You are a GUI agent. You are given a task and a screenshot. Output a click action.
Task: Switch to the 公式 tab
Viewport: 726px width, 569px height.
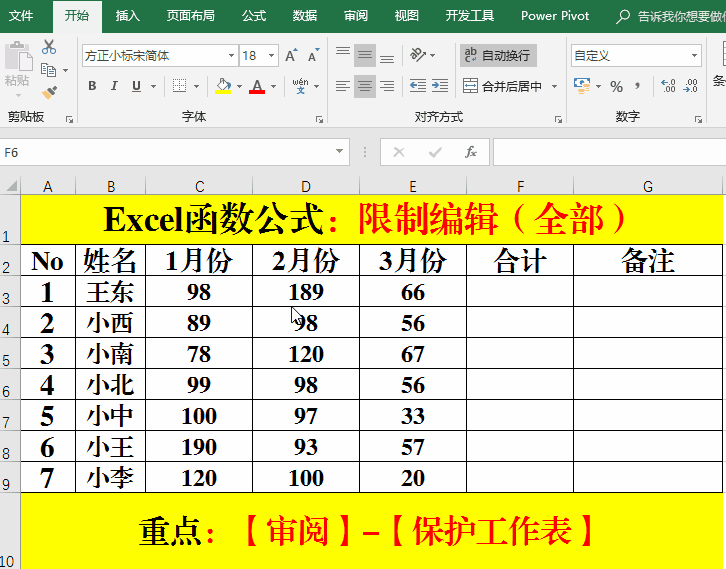coord(254,16)
